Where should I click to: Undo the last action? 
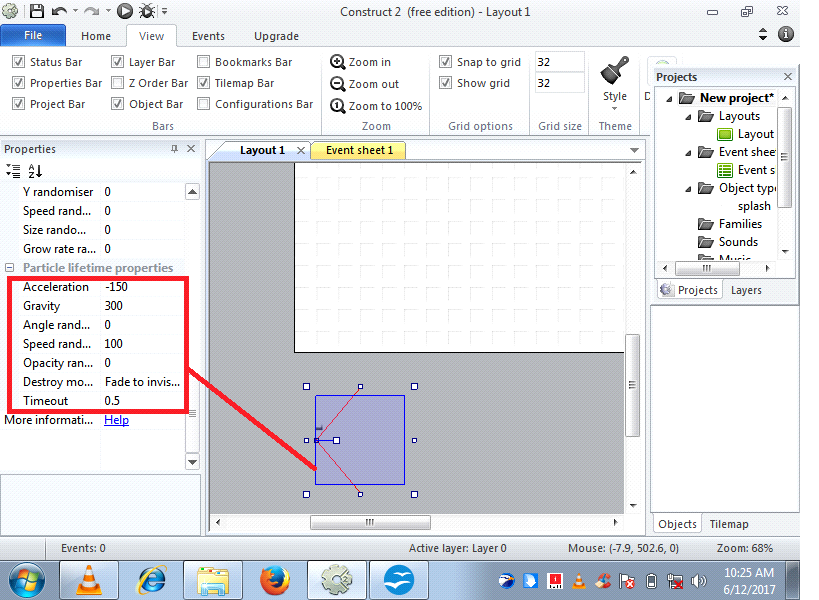58,11
